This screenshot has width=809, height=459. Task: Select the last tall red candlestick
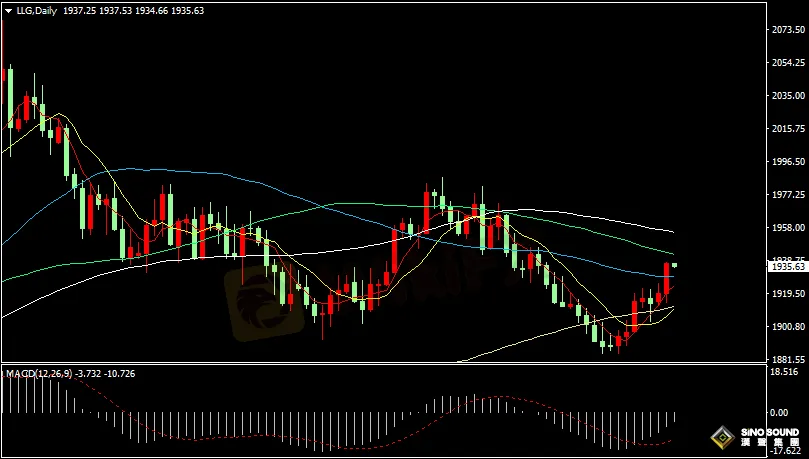667,277
